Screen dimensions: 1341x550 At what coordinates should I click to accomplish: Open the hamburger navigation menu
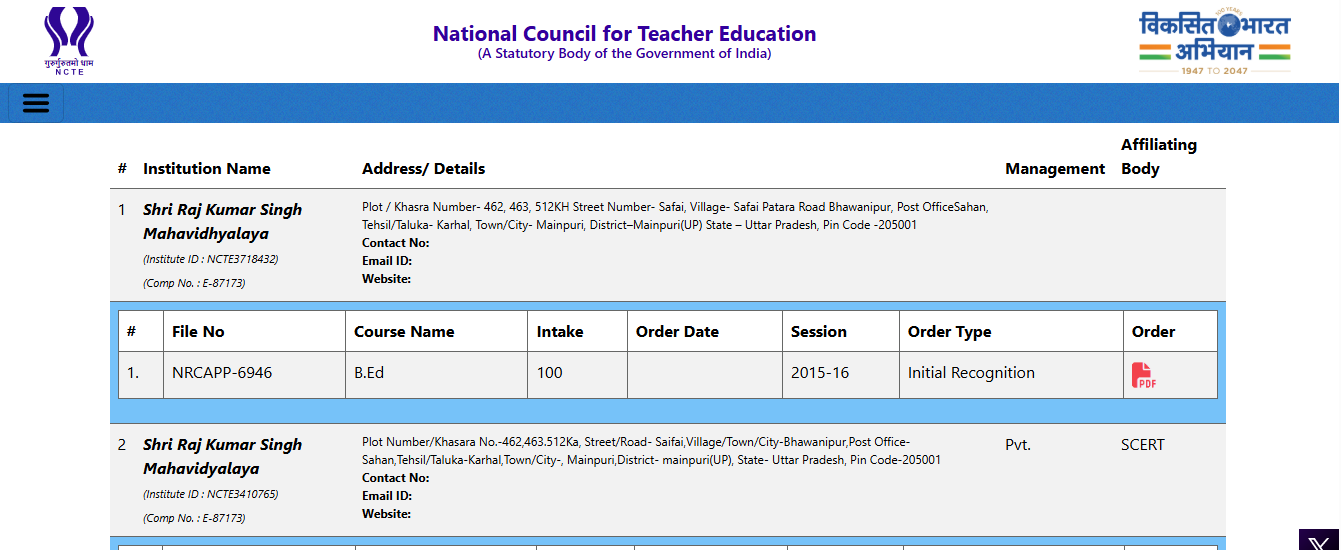[36, 104]
